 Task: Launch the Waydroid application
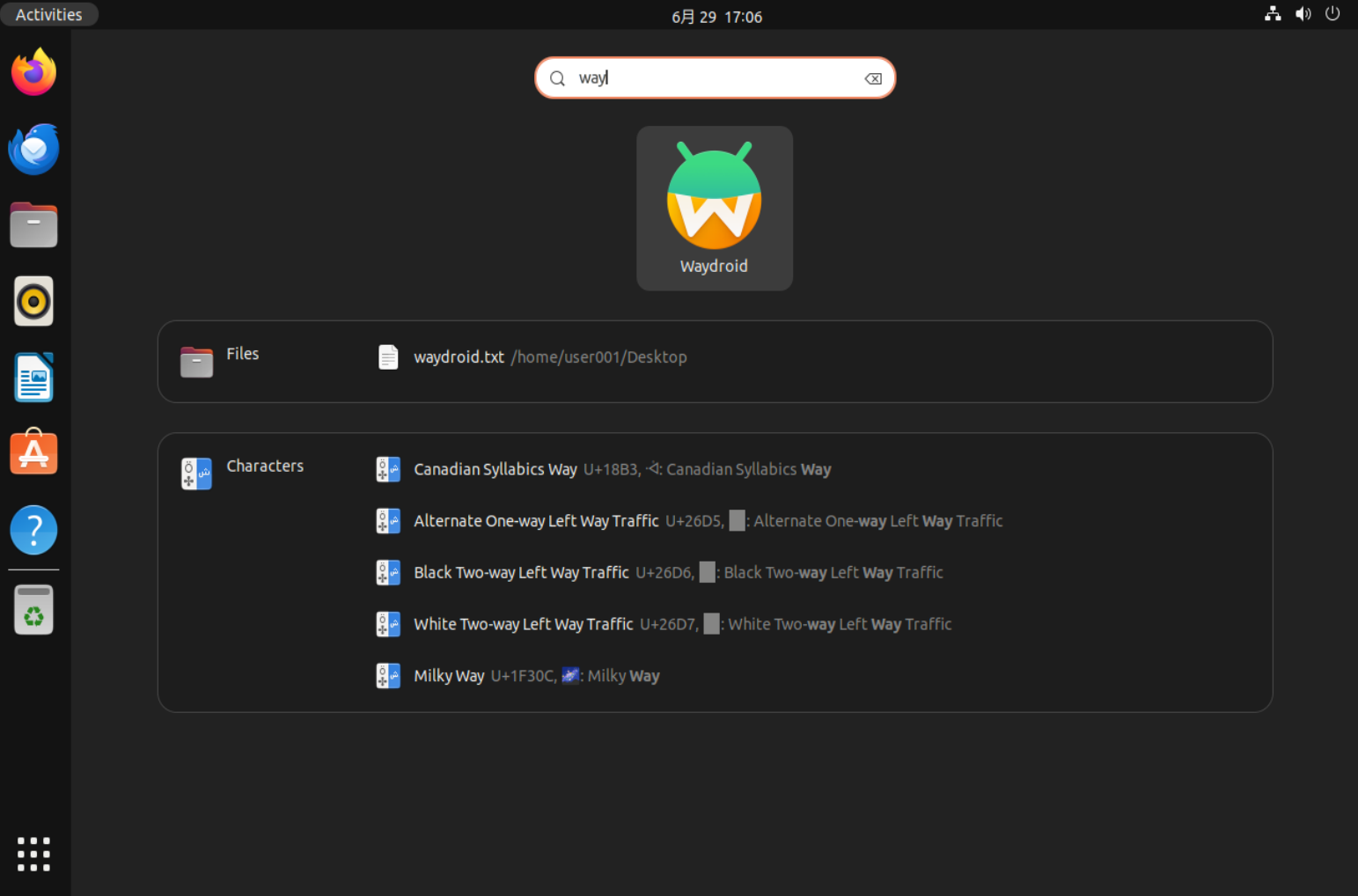(x=715, y=209)
